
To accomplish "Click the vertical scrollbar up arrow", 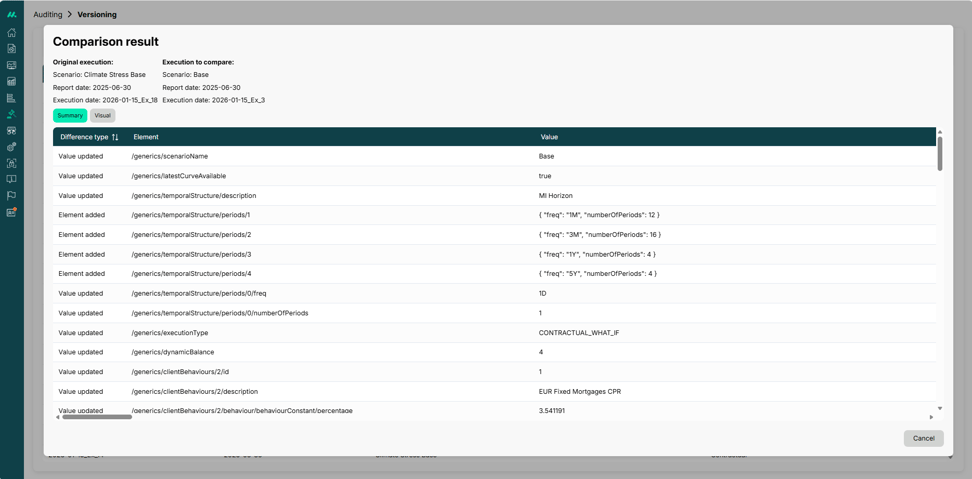I will coord(940,132).
